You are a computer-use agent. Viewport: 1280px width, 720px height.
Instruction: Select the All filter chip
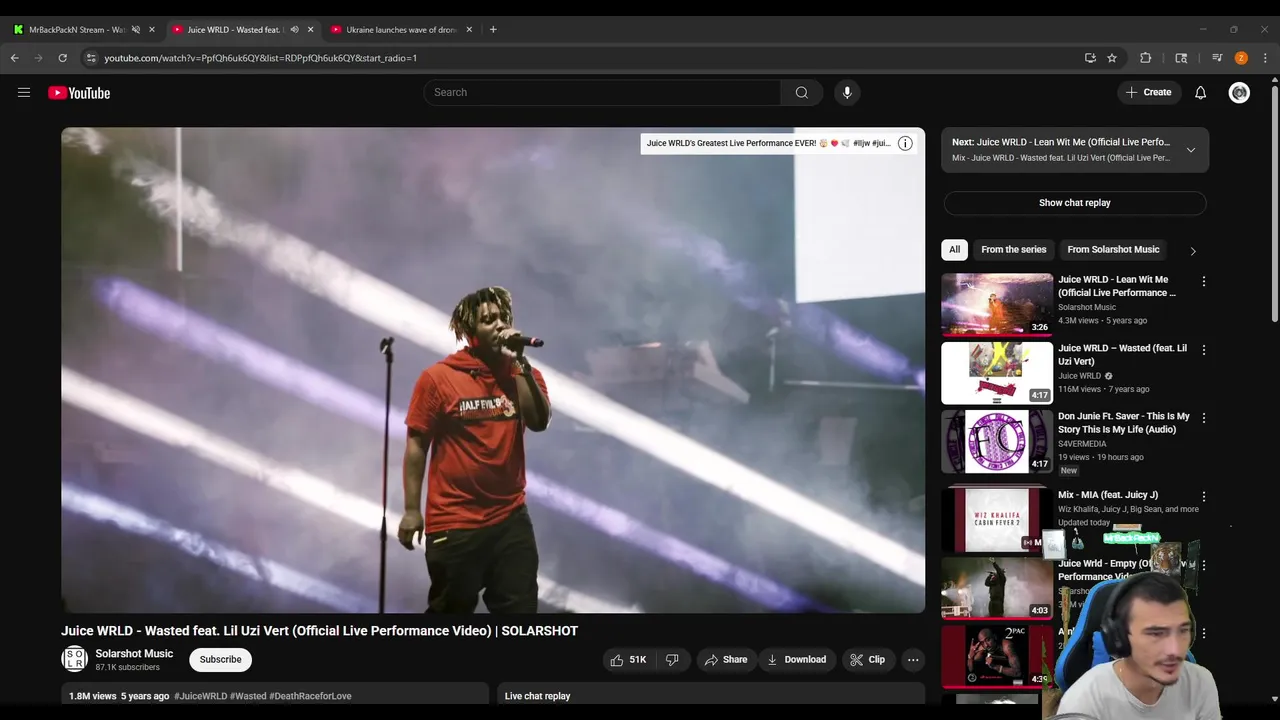pos(954,250)
